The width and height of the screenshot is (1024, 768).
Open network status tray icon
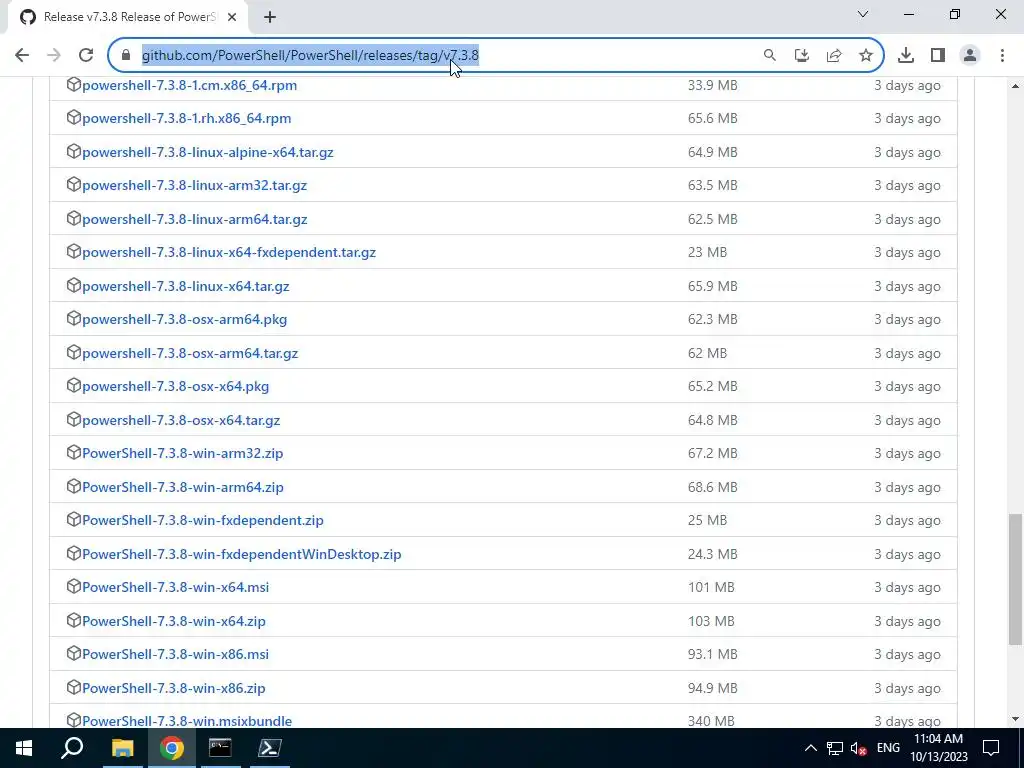(x=835, y=748)
